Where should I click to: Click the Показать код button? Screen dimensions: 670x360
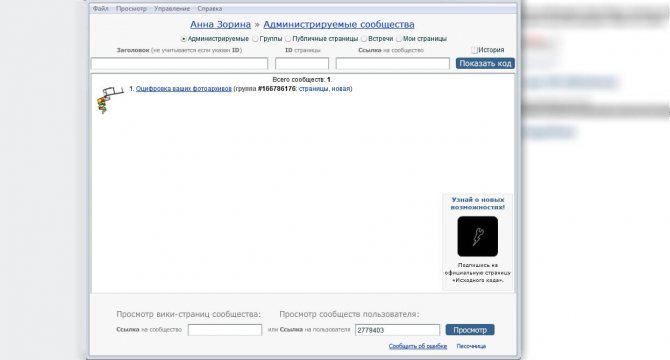(x=485, y=63)
